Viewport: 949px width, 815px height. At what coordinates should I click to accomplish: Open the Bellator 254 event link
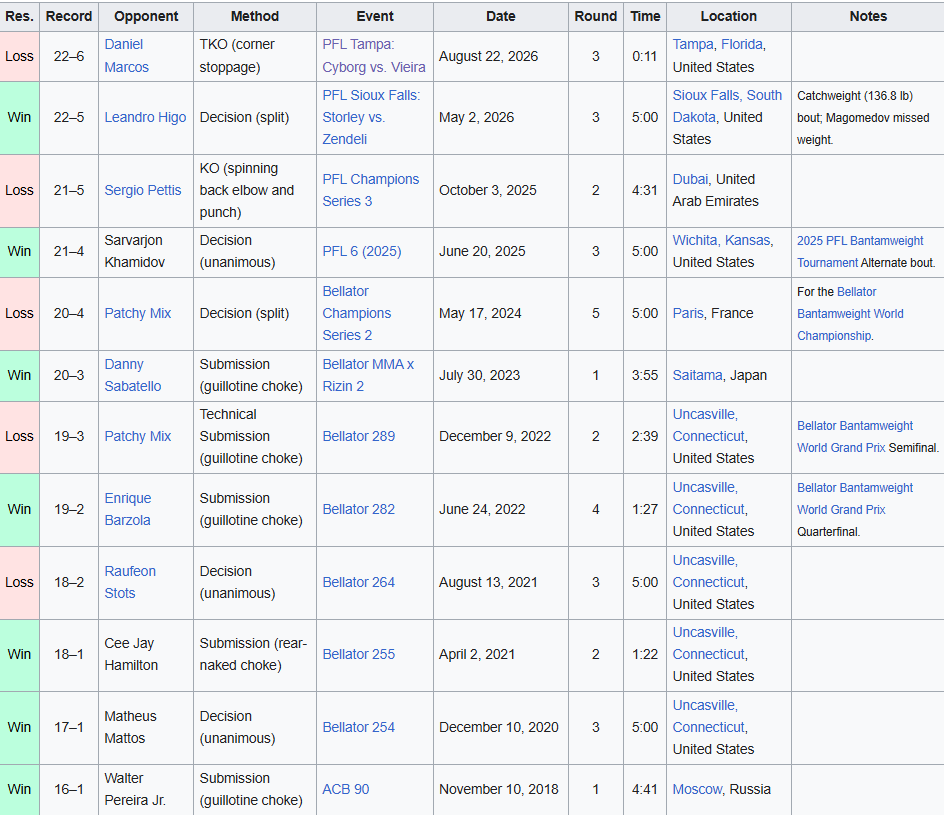[x=358, y=727]
